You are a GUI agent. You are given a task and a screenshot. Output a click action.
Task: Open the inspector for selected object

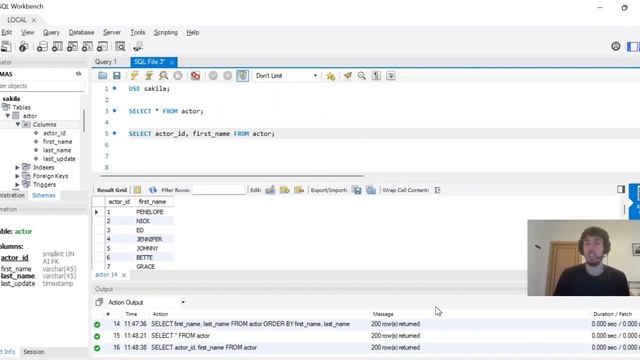point(24,47)
